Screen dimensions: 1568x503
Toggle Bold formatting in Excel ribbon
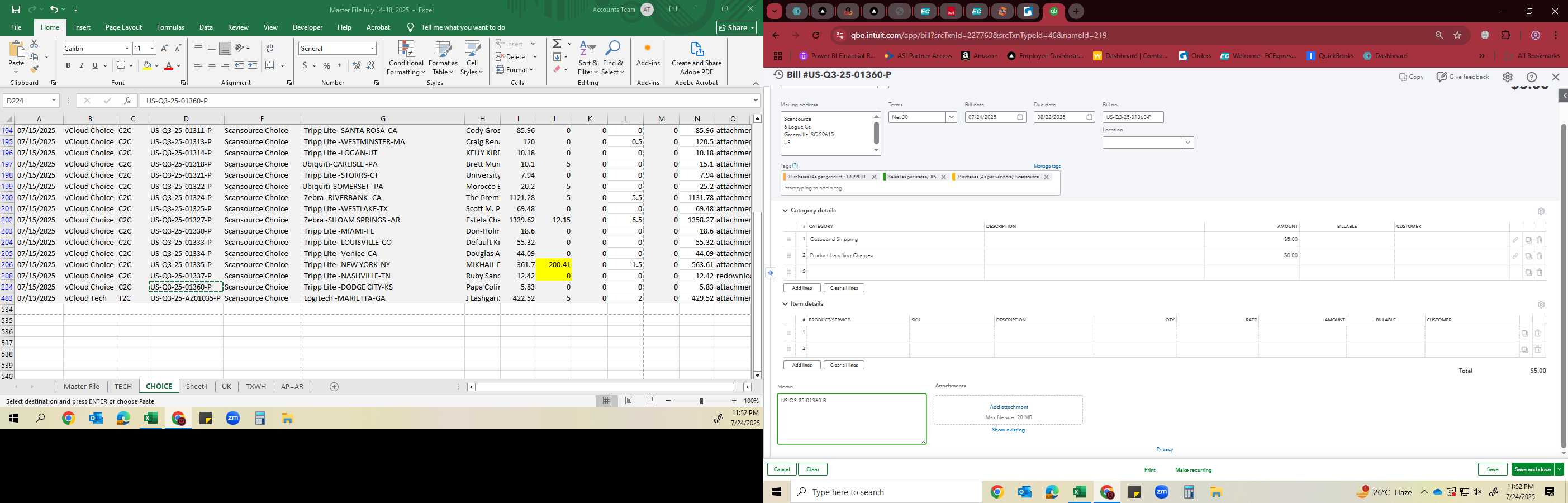(x=68, y=65)
